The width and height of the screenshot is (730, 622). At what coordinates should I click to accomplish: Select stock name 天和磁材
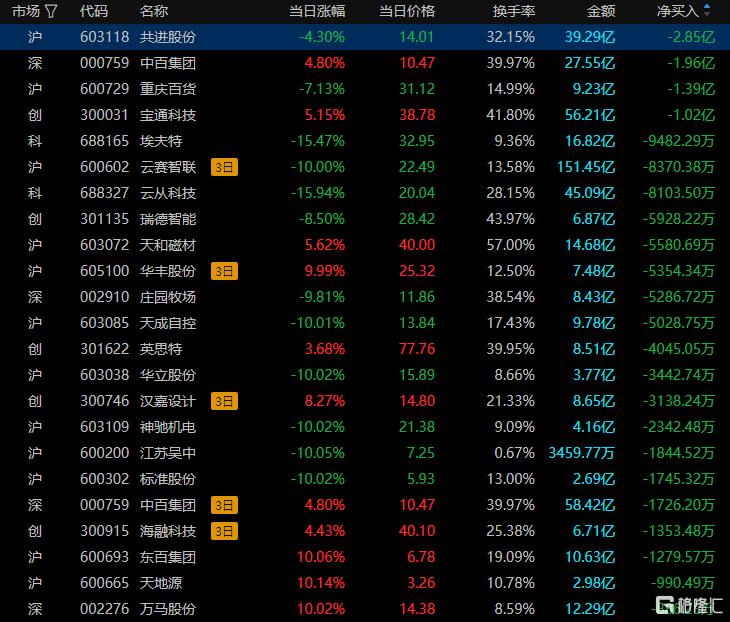click(168, 245)
